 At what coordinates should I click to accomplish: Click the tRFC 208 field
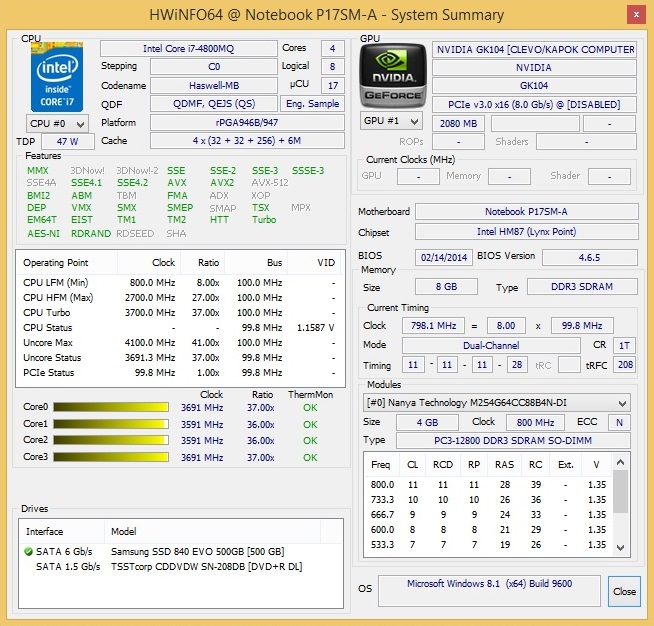coord(625,365)
